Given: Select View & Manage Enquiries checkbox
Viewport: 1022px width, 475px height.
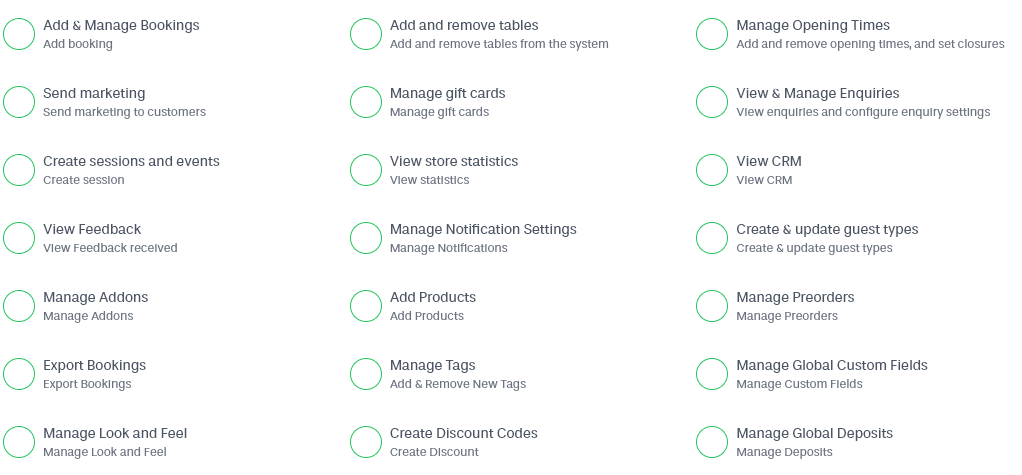Looking at the screenshot, I should click(x=712, y=102).
